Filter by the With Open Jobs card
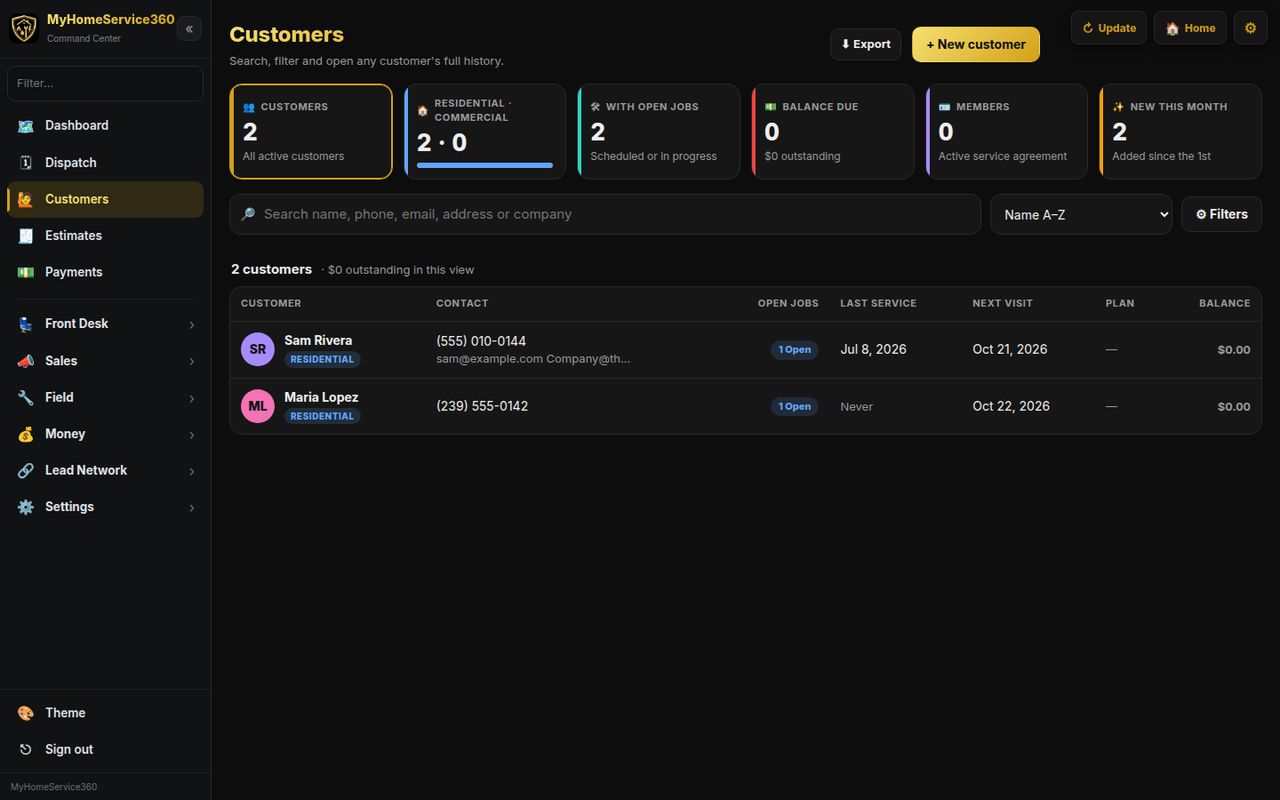Viewport: 1280px width, 800px height. [659, 132]
